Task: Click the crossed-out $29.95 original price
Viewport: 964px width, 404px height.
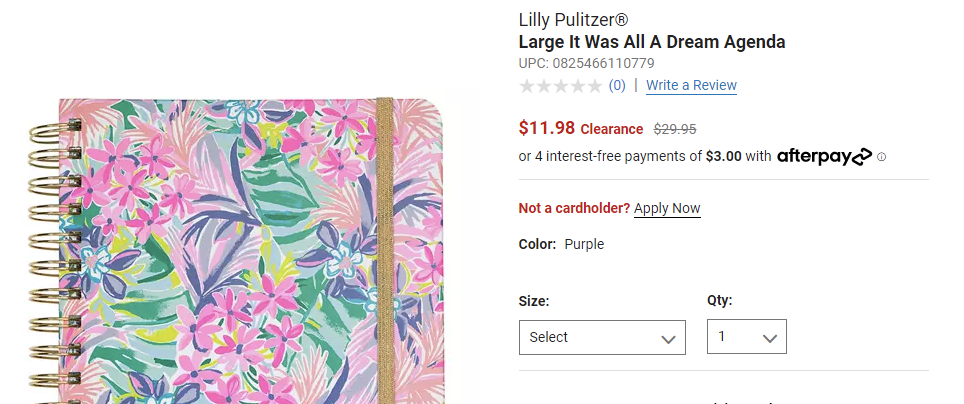Action: point(675,129)
